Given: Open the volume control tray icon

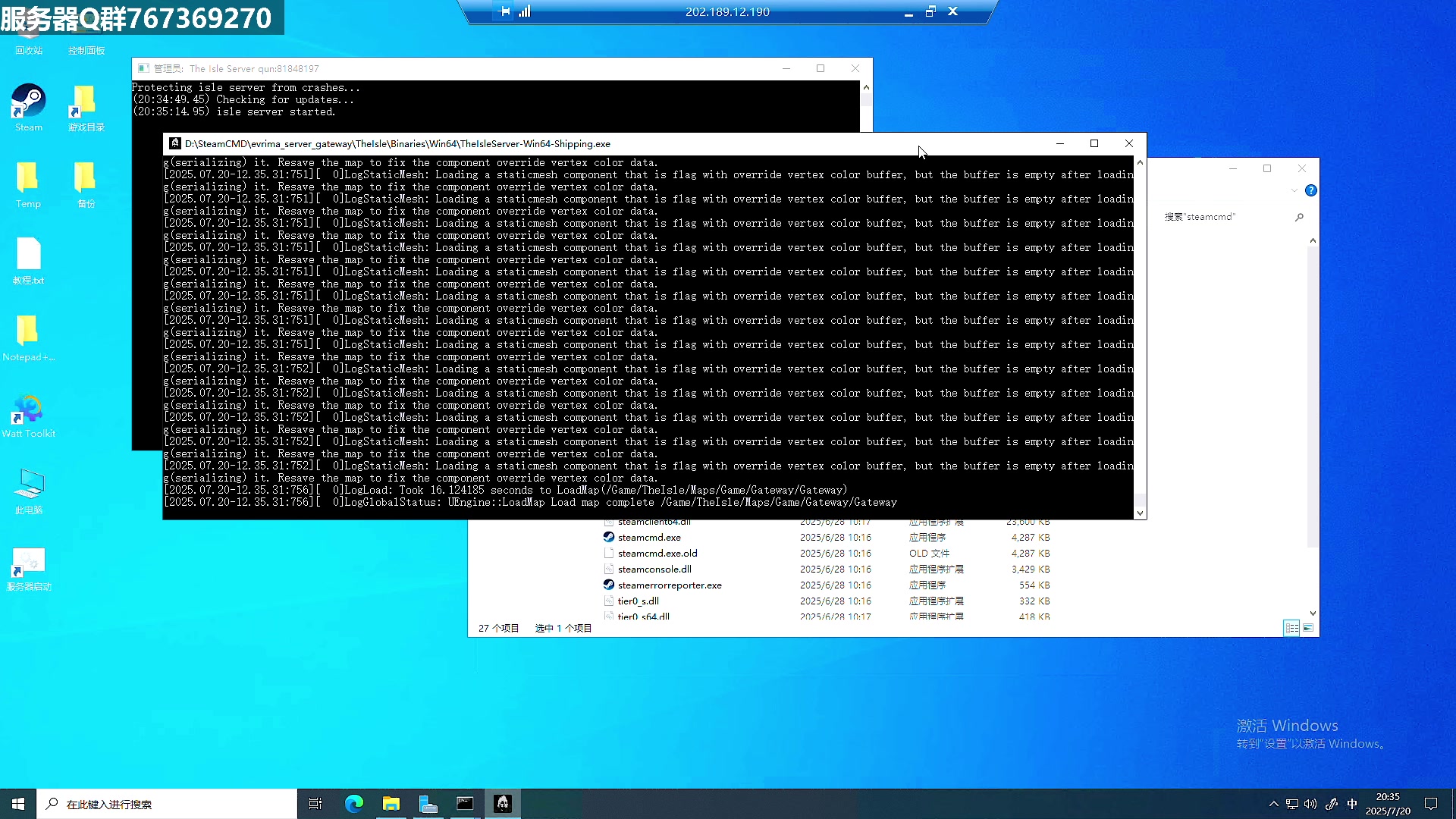Looking at the screenshot, I should point(1311,804).
